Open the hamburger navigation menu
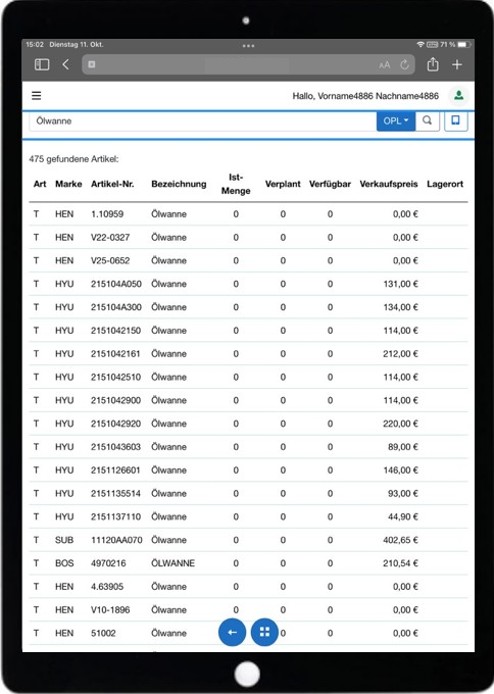 (36, 96)
